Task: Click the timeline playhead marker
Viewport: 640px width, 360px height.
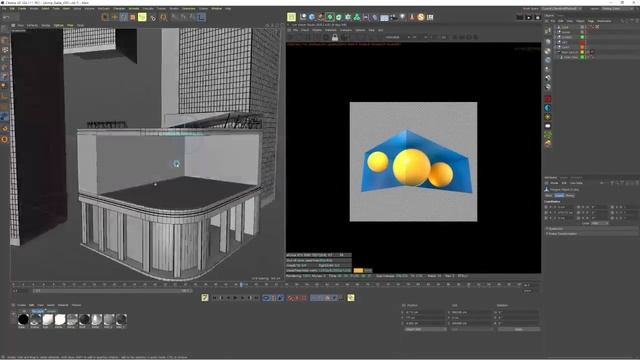Action: (241, 284)
